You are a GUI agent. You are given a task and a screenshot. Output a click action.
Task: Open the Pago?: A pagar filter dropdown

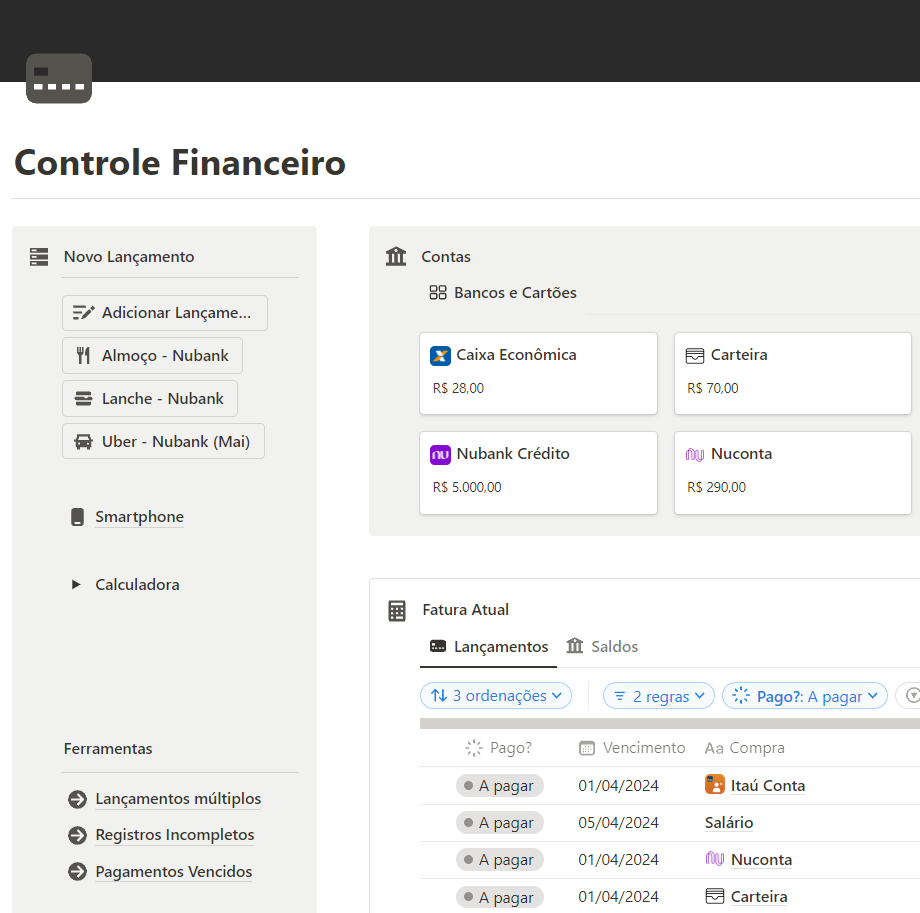[x=804, y=696]
